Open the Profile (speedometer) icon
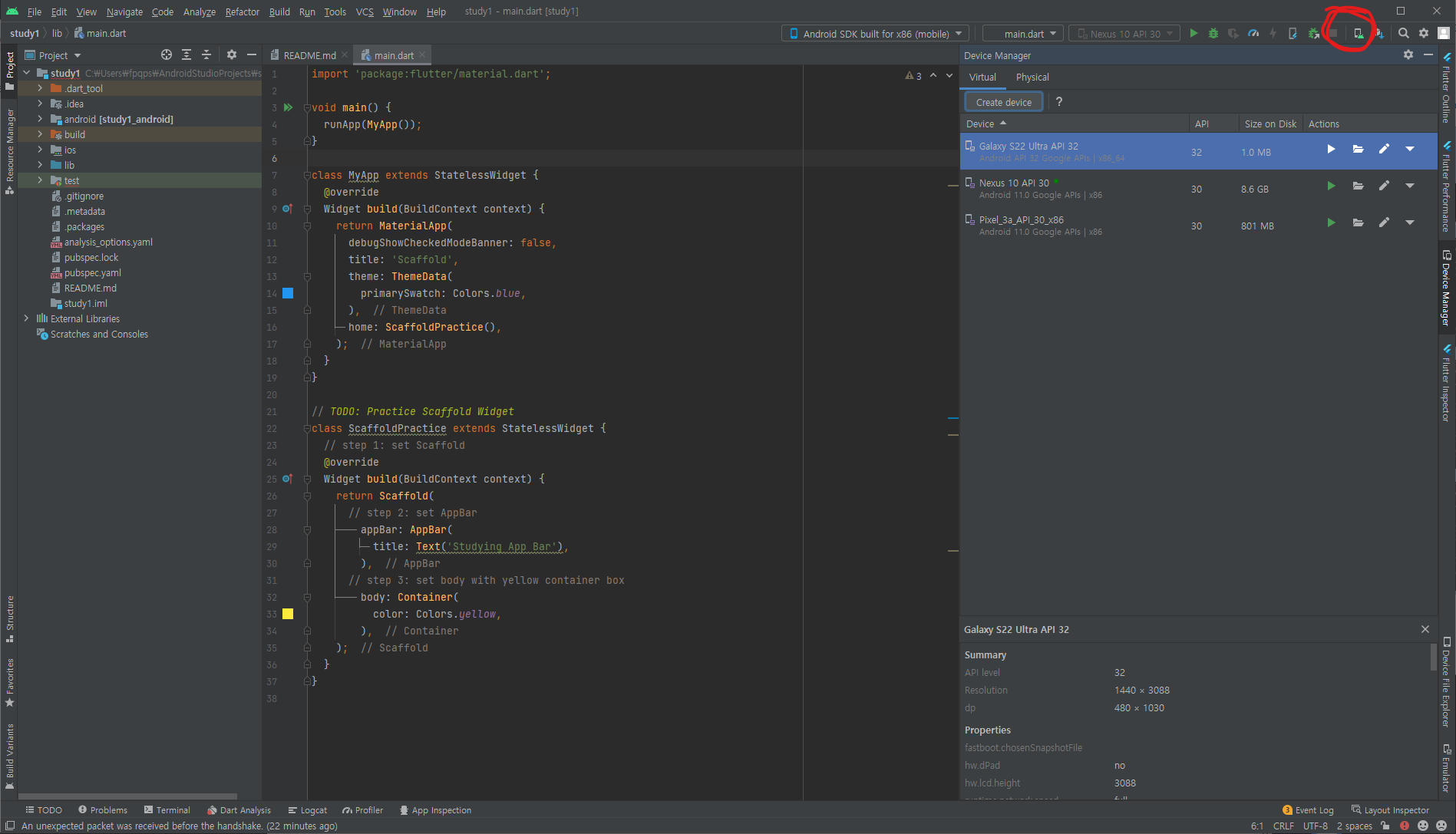 [x=1253, y=33]
